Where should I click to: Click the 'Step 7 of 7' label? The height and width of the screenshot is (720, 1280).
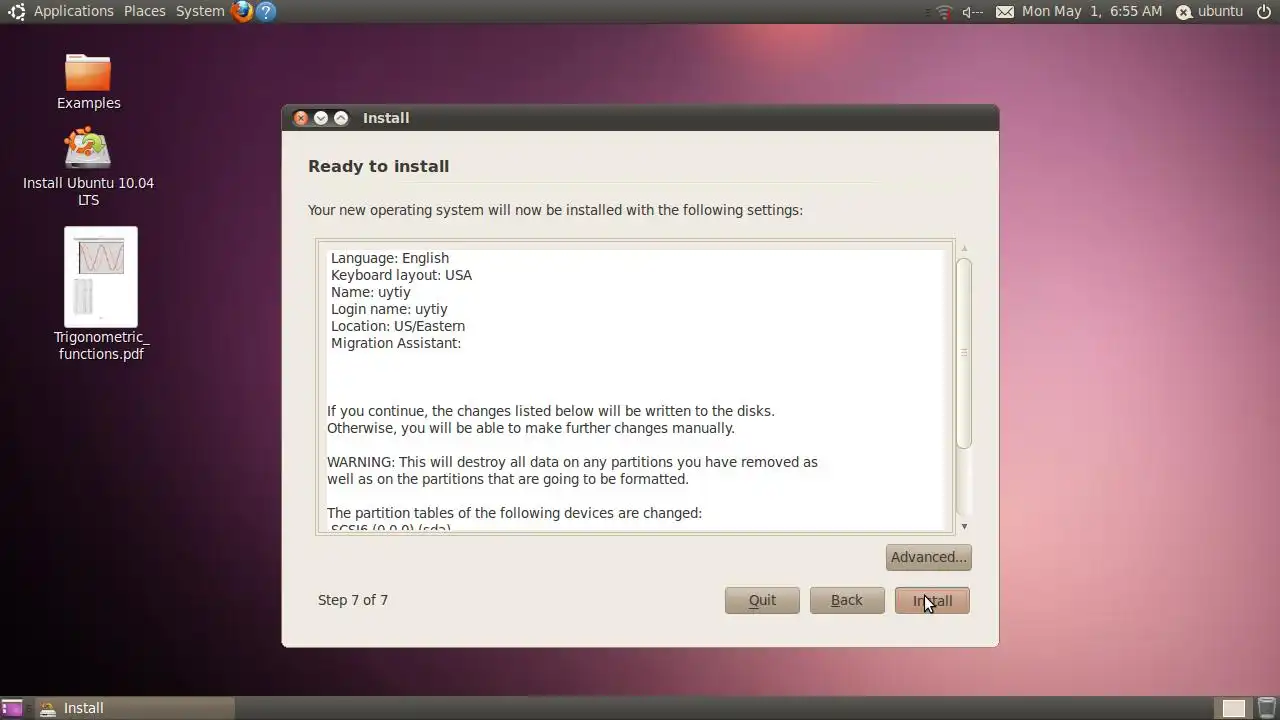pos(353,600)
